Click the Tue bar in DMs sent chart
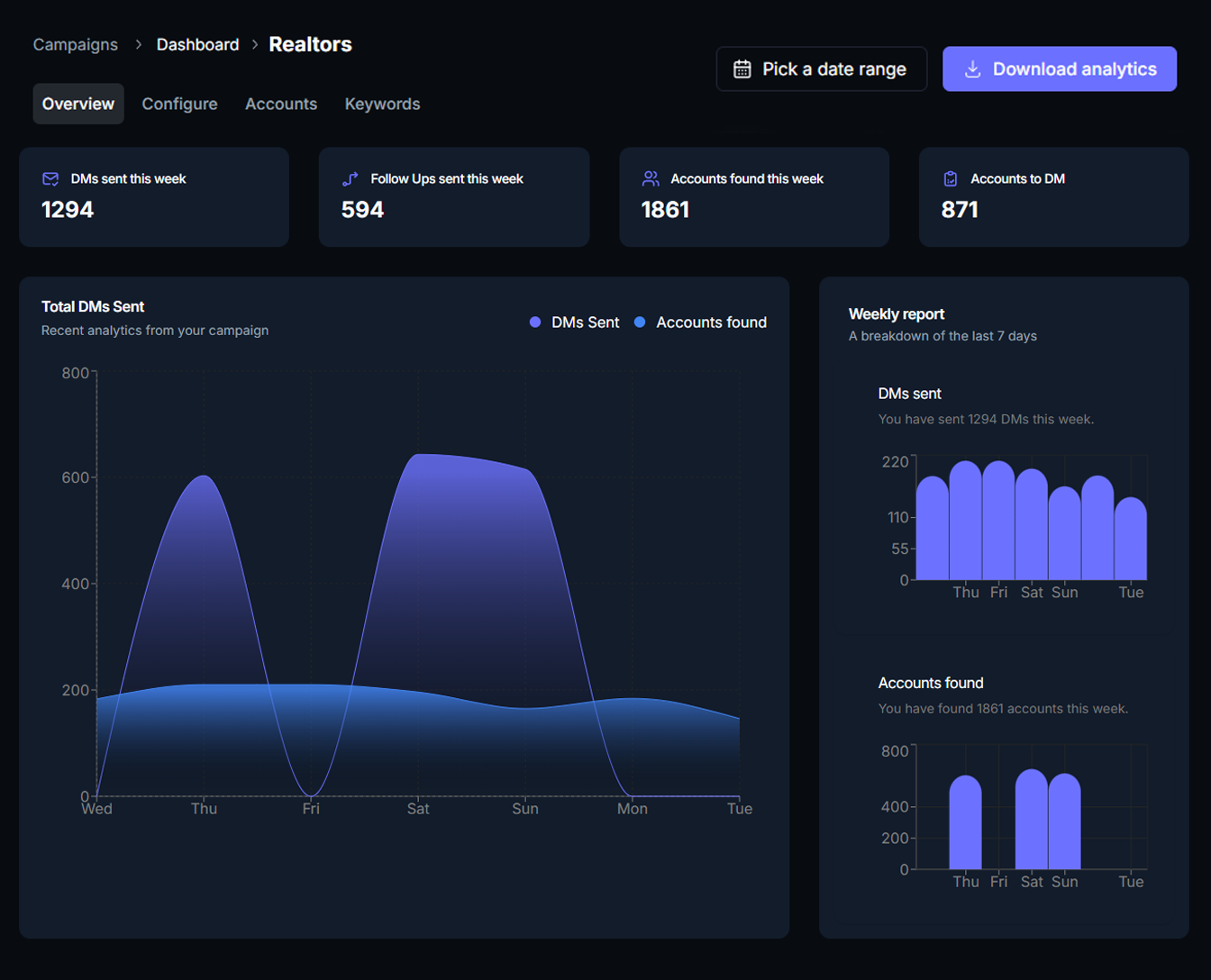Image resolution: width=1211 pixels, height=980 pixels. pos(1130,540)
